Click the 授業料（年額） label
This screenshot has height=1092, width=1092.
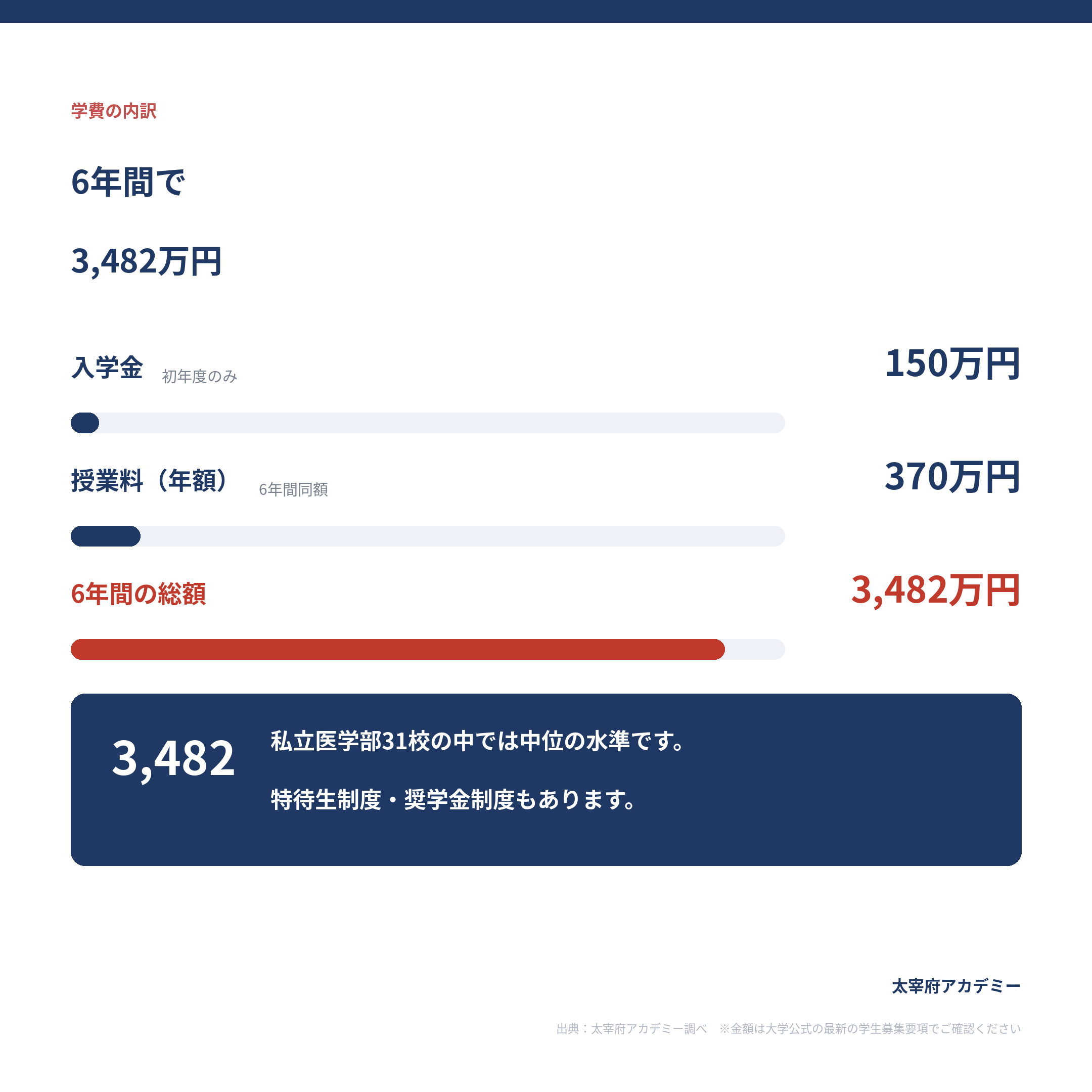[x=149, y=480]
